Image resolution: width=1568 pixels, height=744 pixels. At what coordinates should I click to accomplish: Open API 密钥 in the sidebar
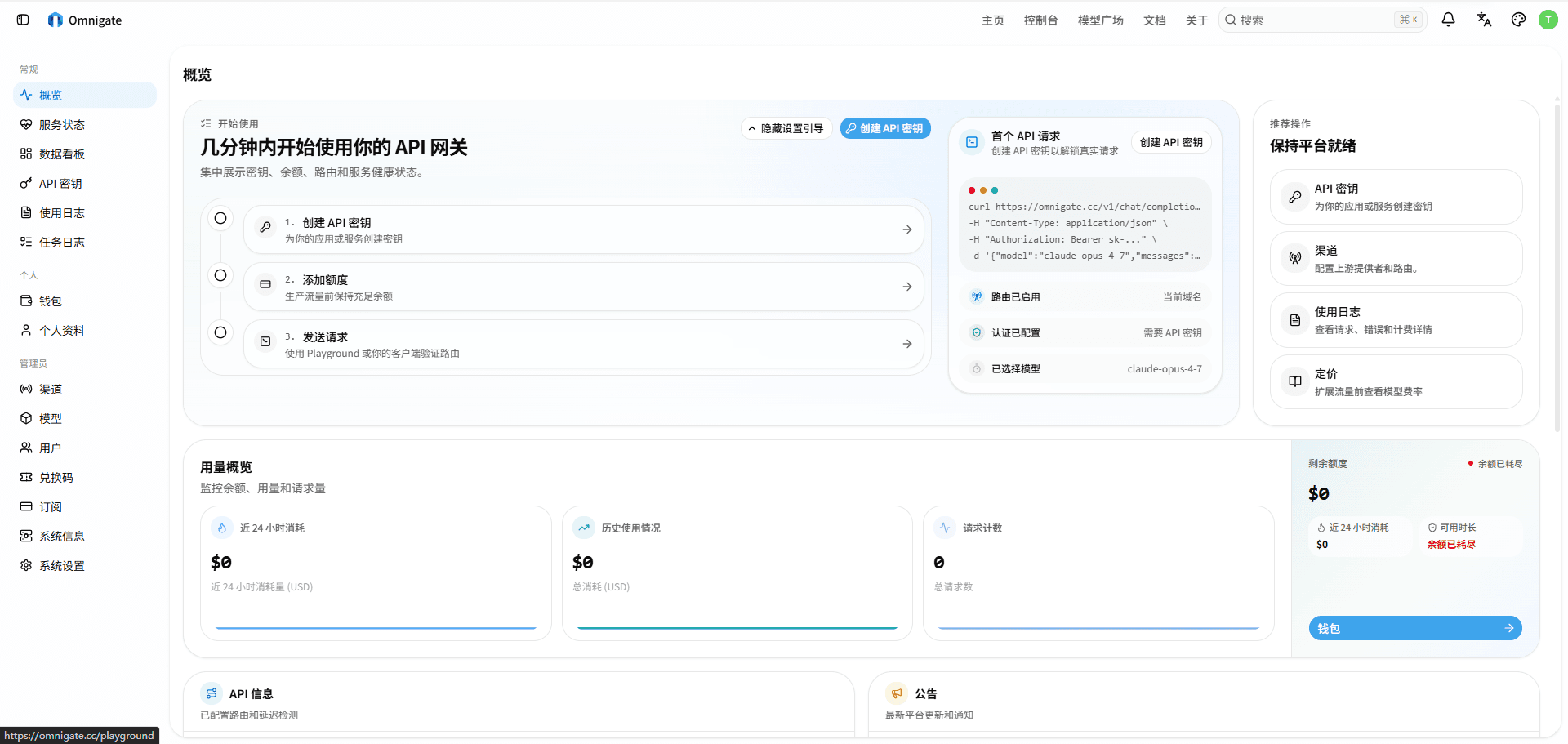pos(85,183)
